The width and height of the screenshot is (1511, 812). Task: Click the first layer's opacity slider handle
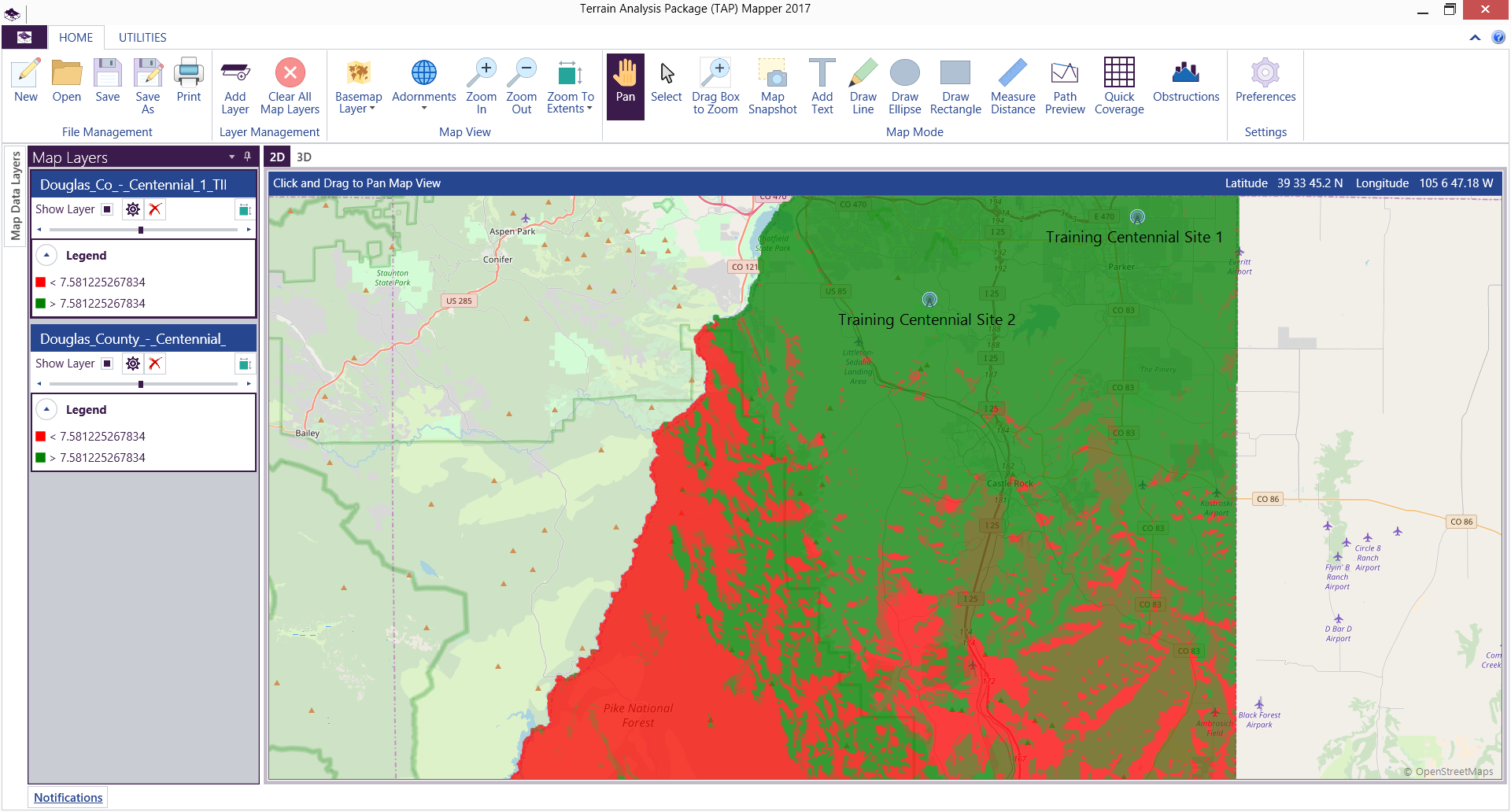[141, 230]
